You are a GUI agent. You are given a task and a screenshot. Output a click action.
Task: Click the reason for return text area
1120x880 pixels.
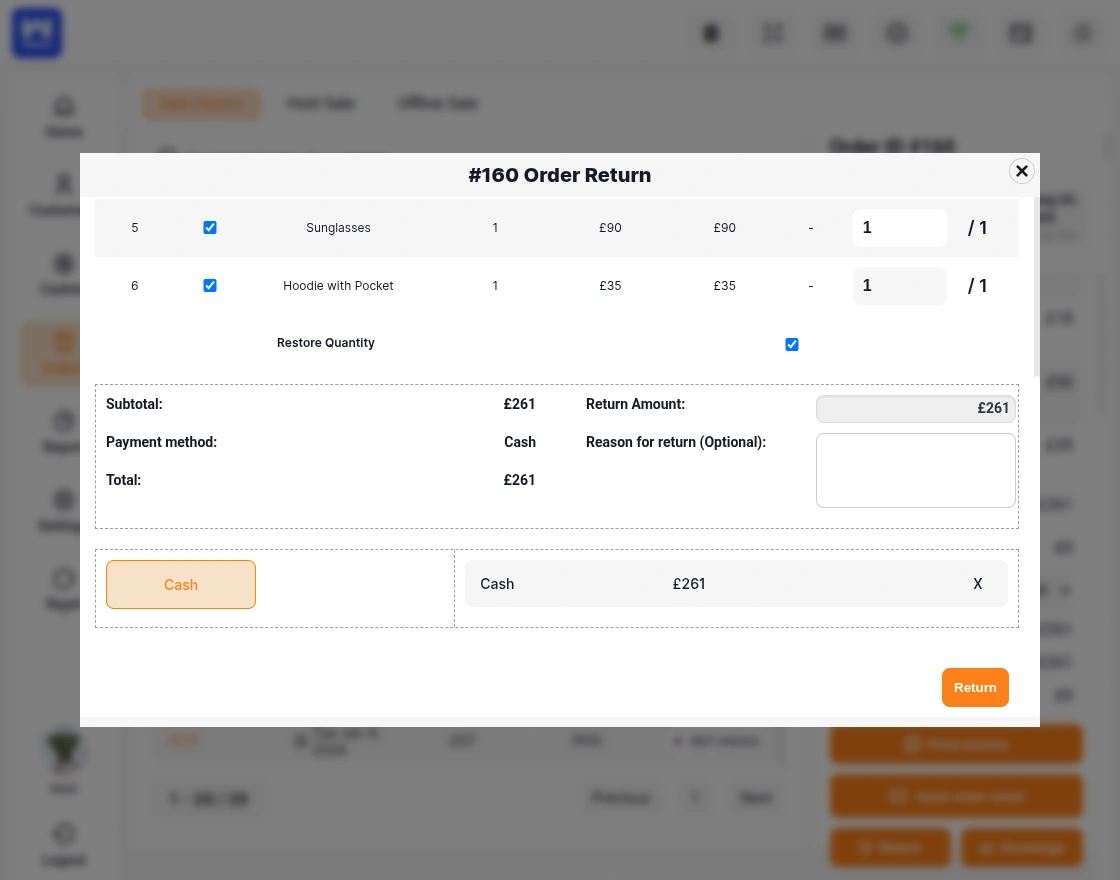[915, 470]
